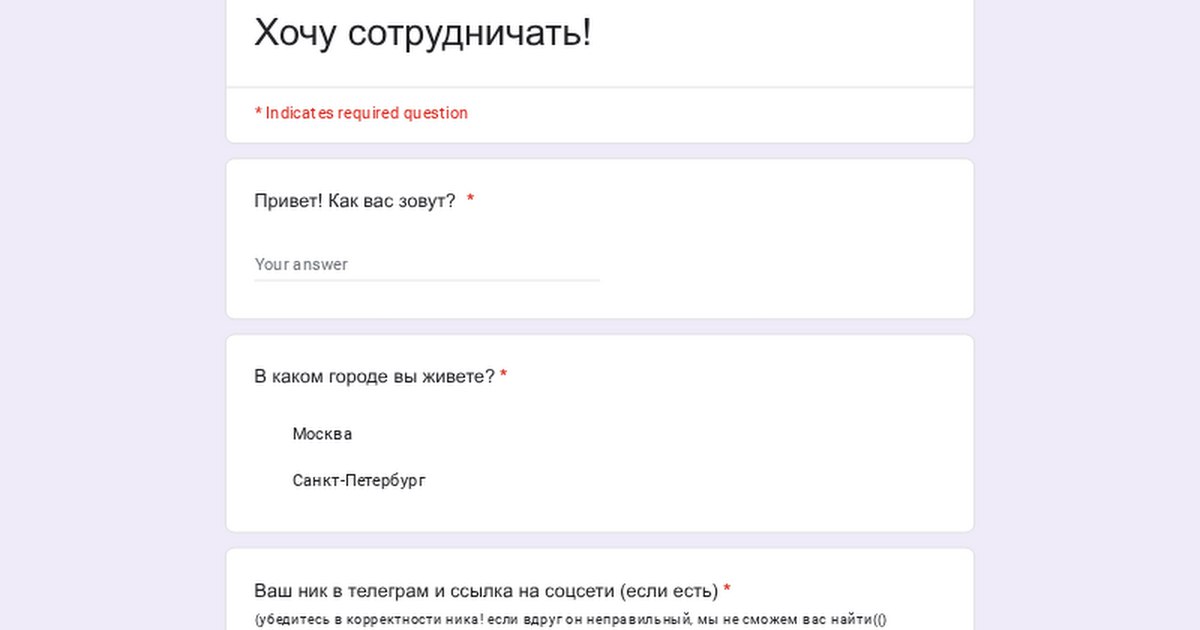Click the "* Indicates required question" notice
Viewport: 1200px width, 630px height.
pyautogui.click(x=361, y=113)
